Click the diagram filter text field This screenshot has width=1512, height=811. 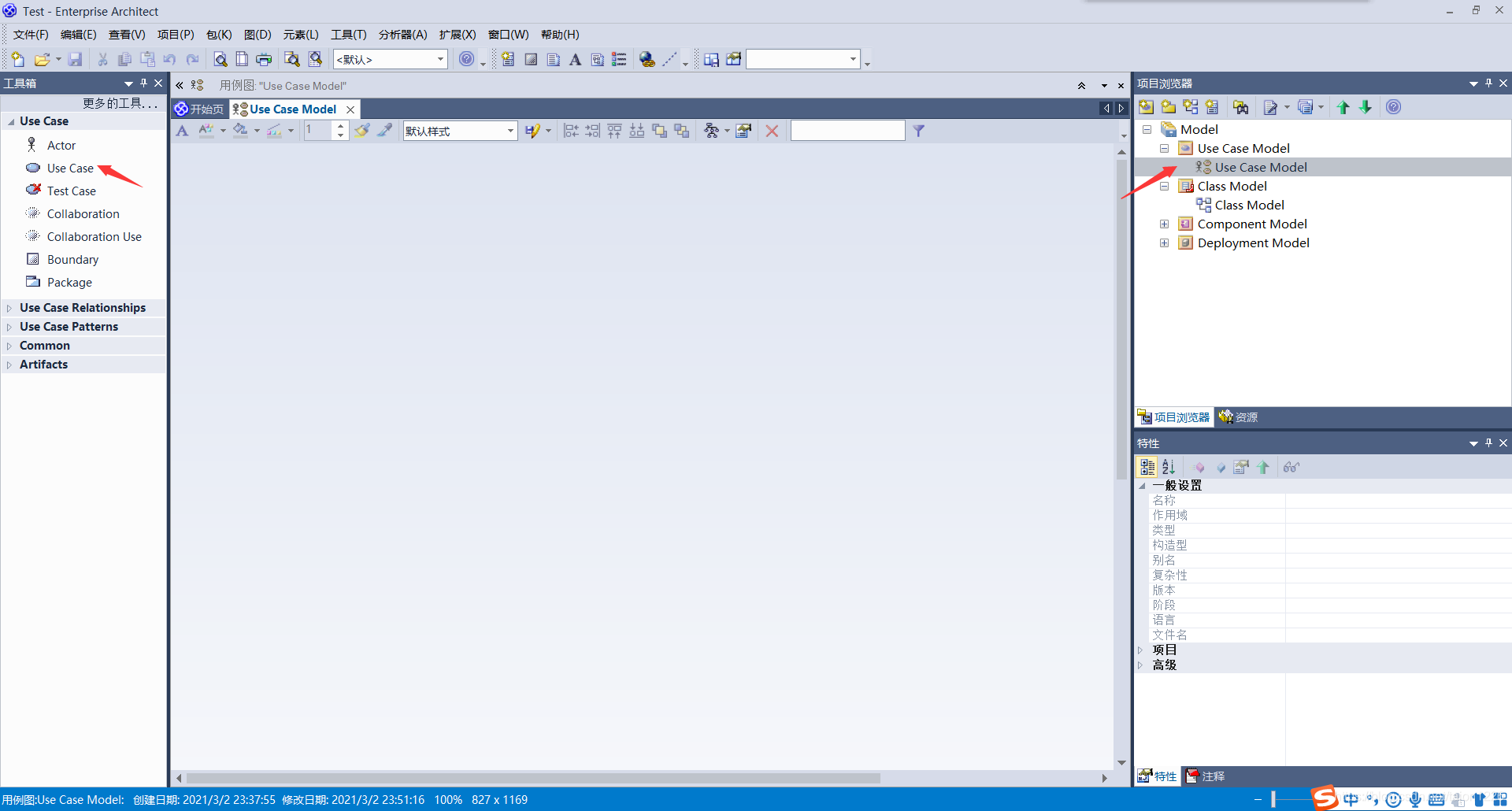click(x=847, y=131)
